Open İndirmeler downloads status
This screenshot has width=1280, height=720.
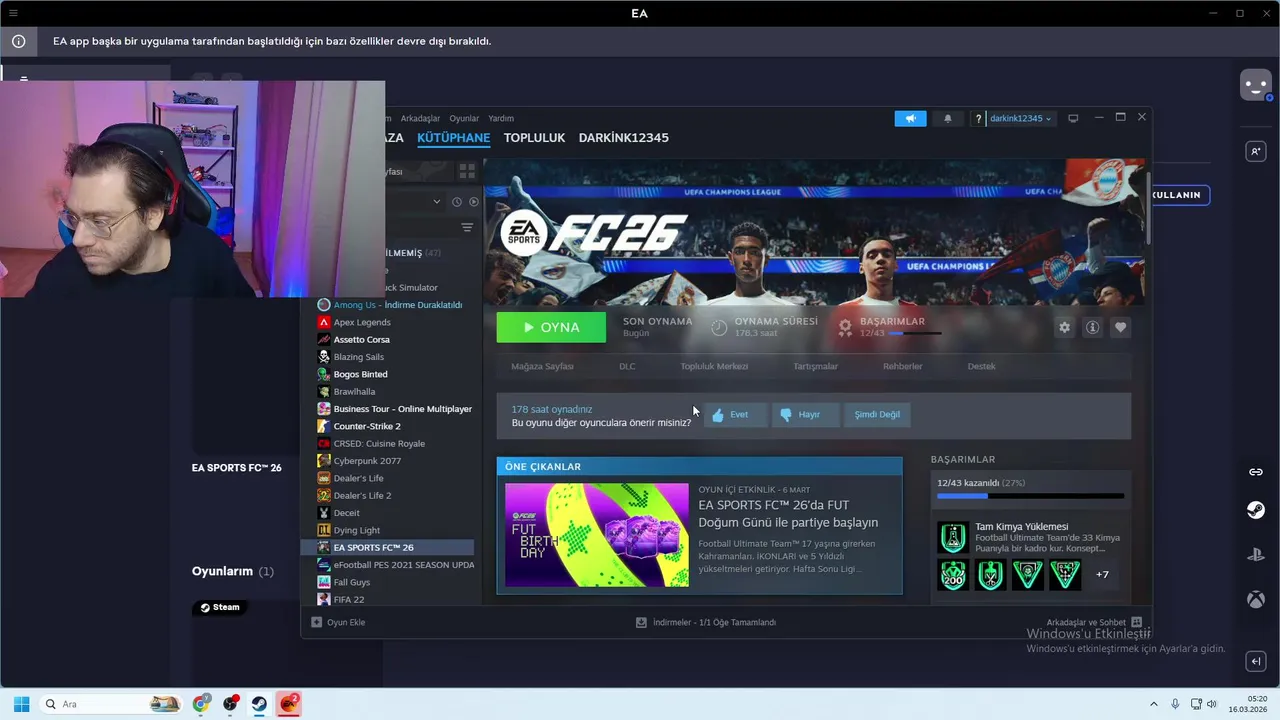tap(706, 622)
